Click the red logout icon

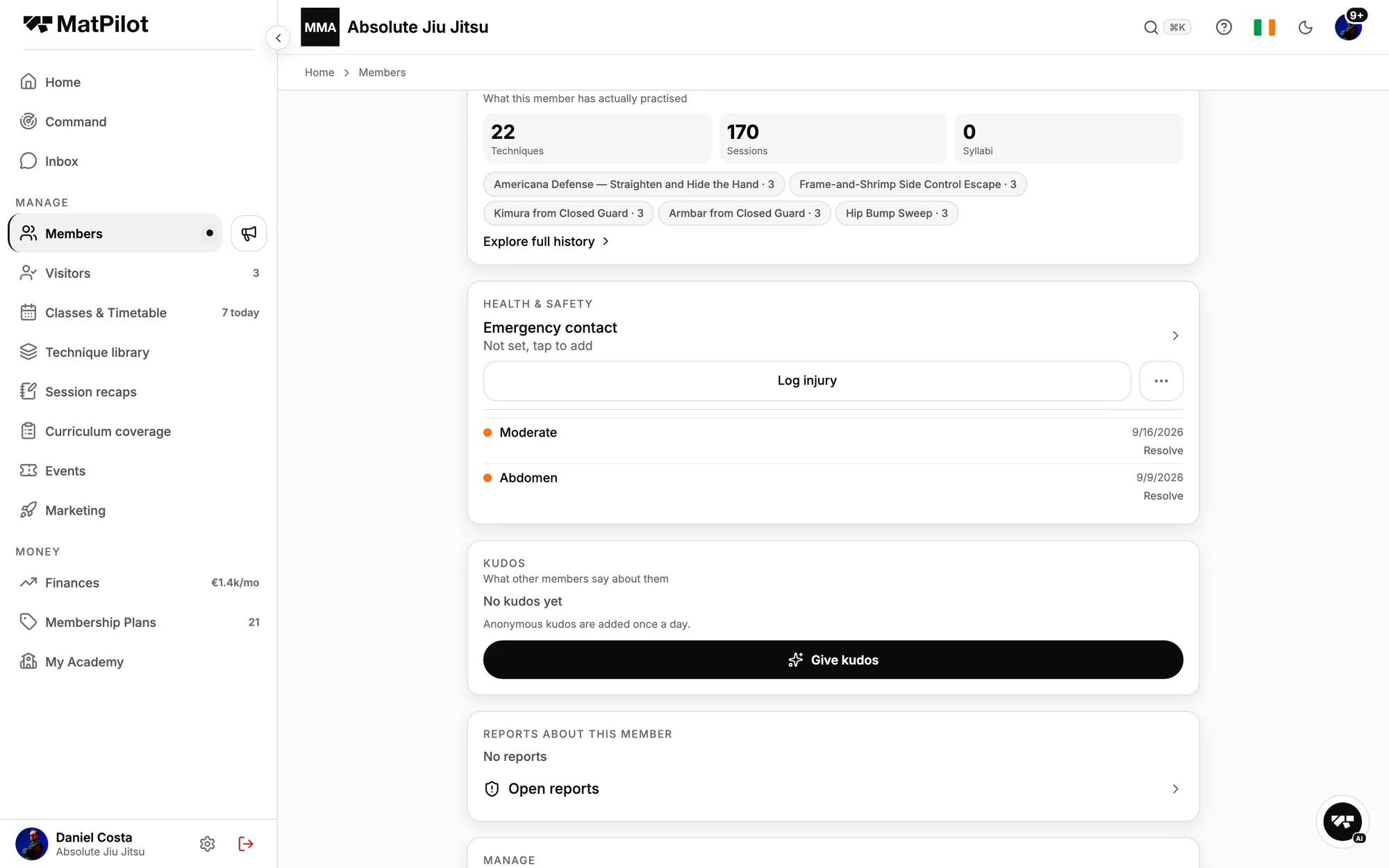[x=246, y=844]
